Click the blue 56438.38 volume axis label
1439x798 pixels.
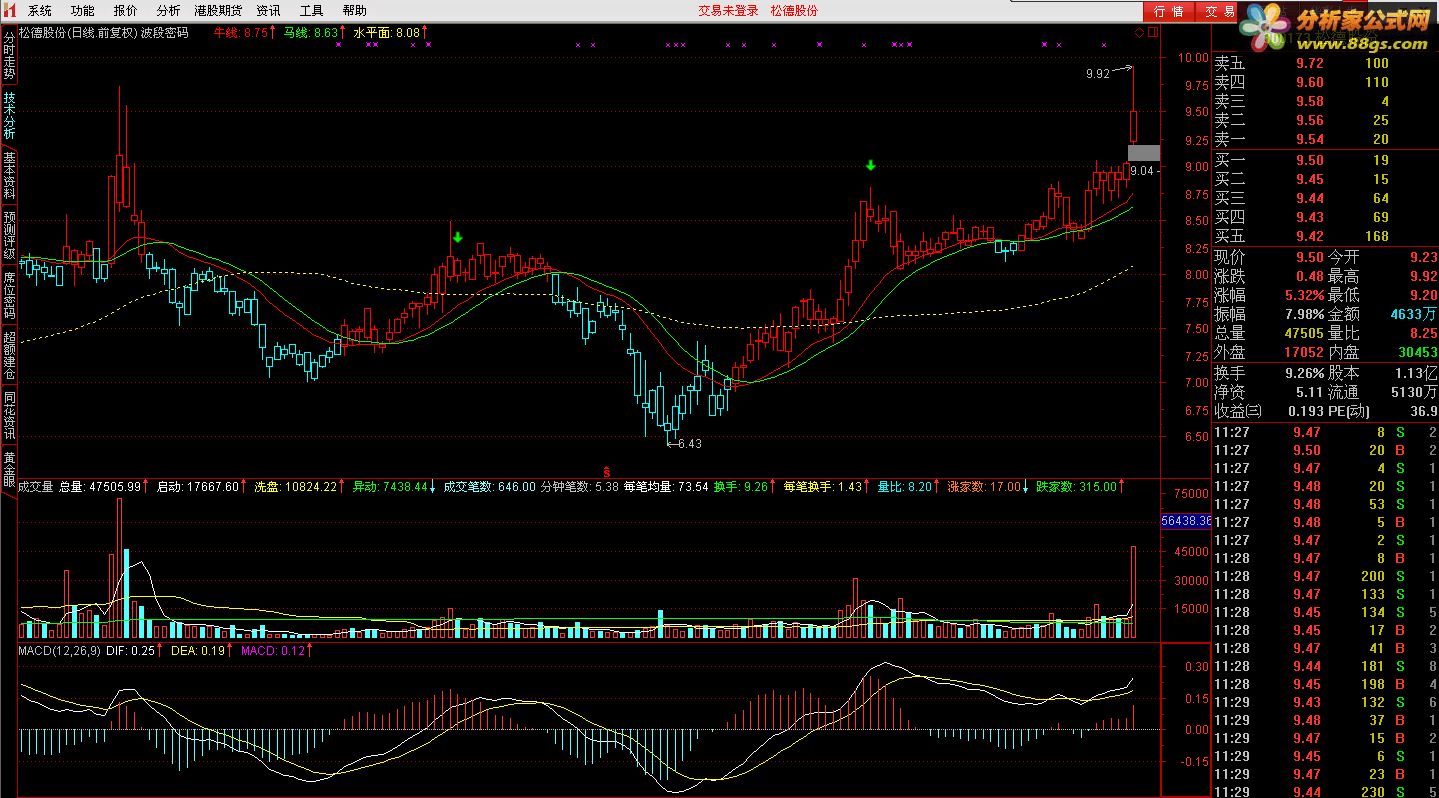1186,521
